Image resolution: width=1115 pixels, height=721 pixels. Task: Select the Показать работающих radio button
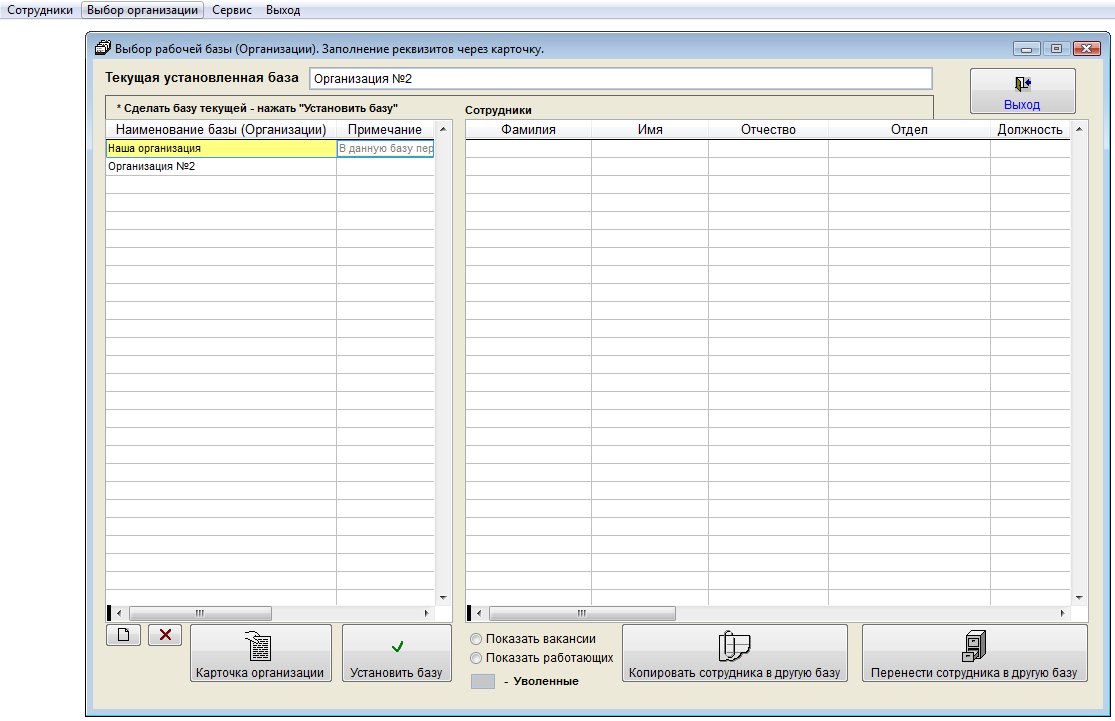(476, 658)
